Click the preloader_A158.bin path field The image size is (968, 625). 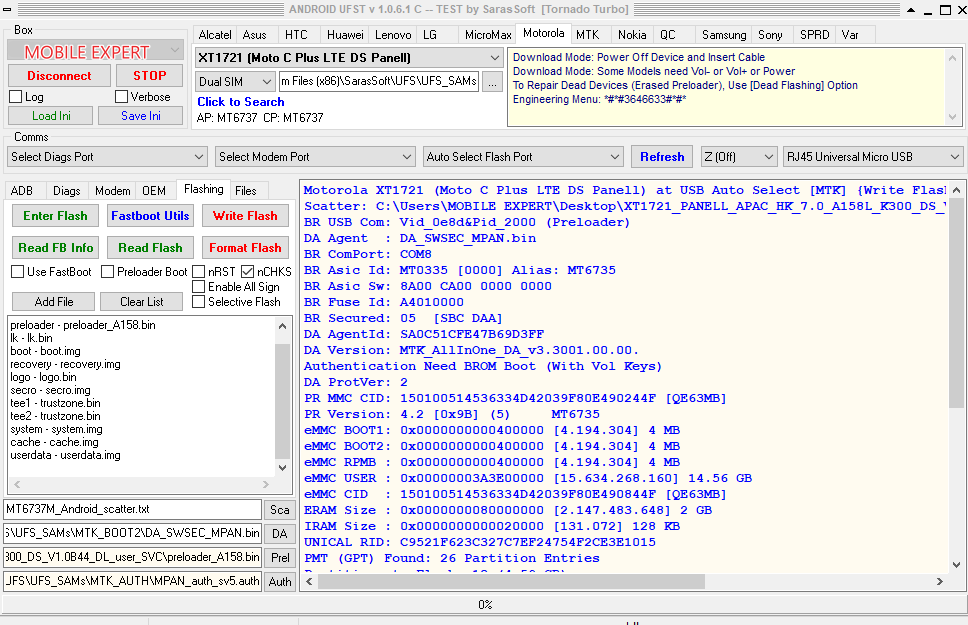pyautogui.click(x=133, y=558)
